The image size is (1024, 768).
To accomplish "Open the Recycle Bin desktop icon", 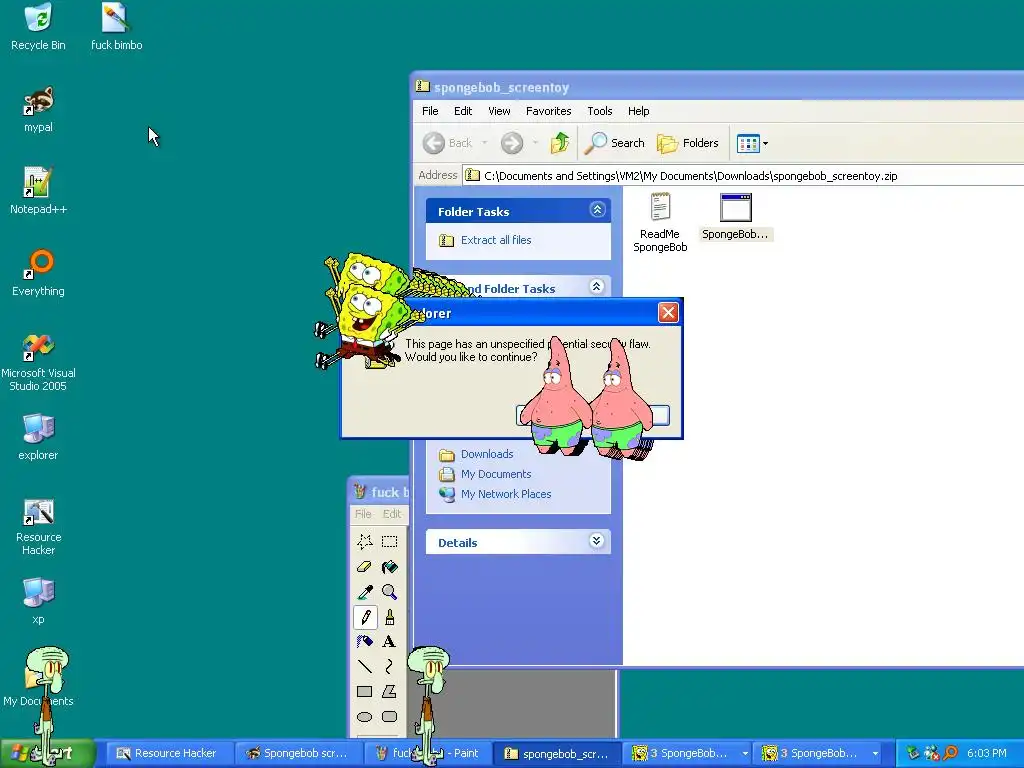I will click(x=38, y=27).
